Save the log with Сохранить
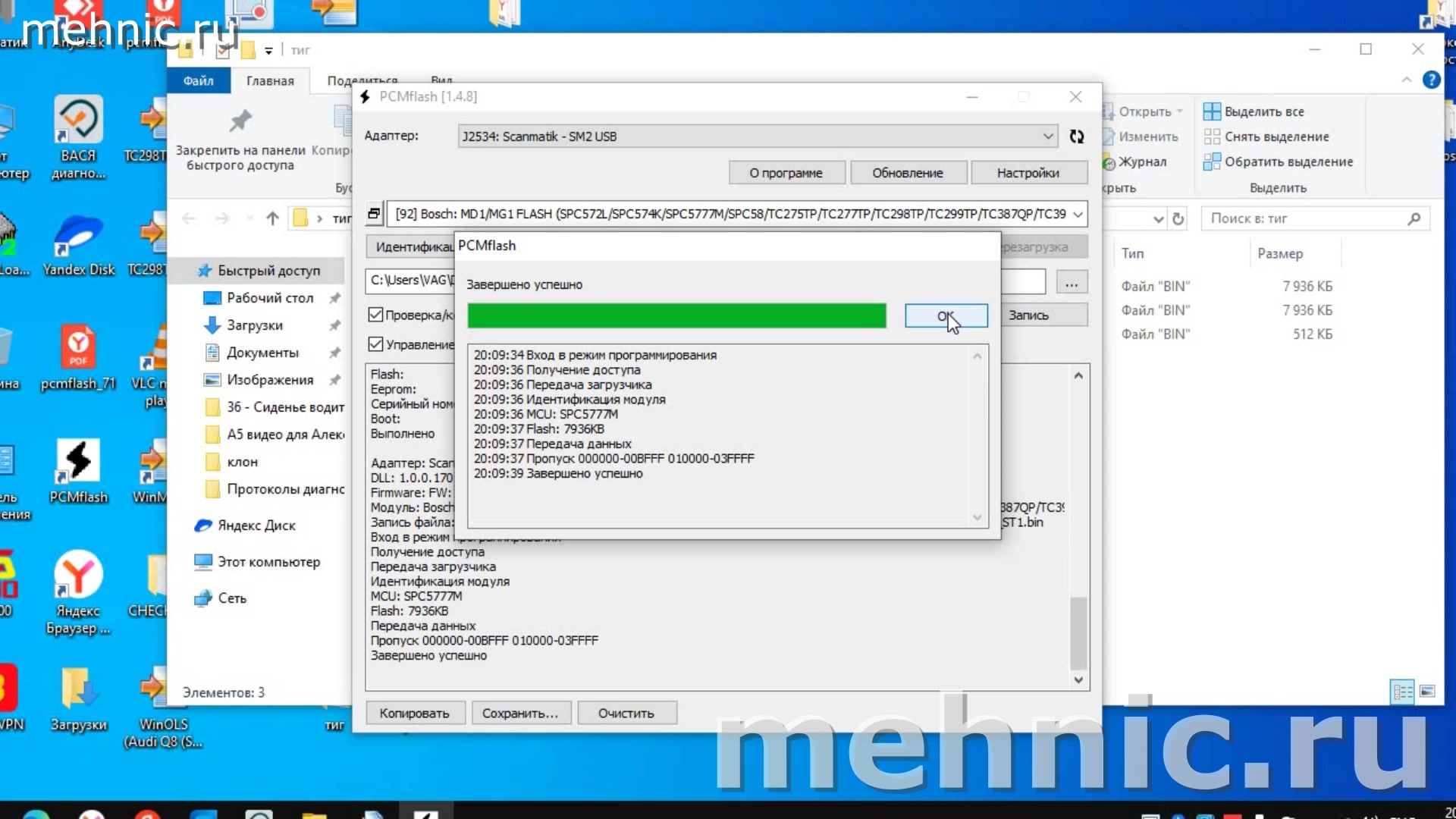The height and width of the screenshot is (819, 1456). [x=520, y=714]
